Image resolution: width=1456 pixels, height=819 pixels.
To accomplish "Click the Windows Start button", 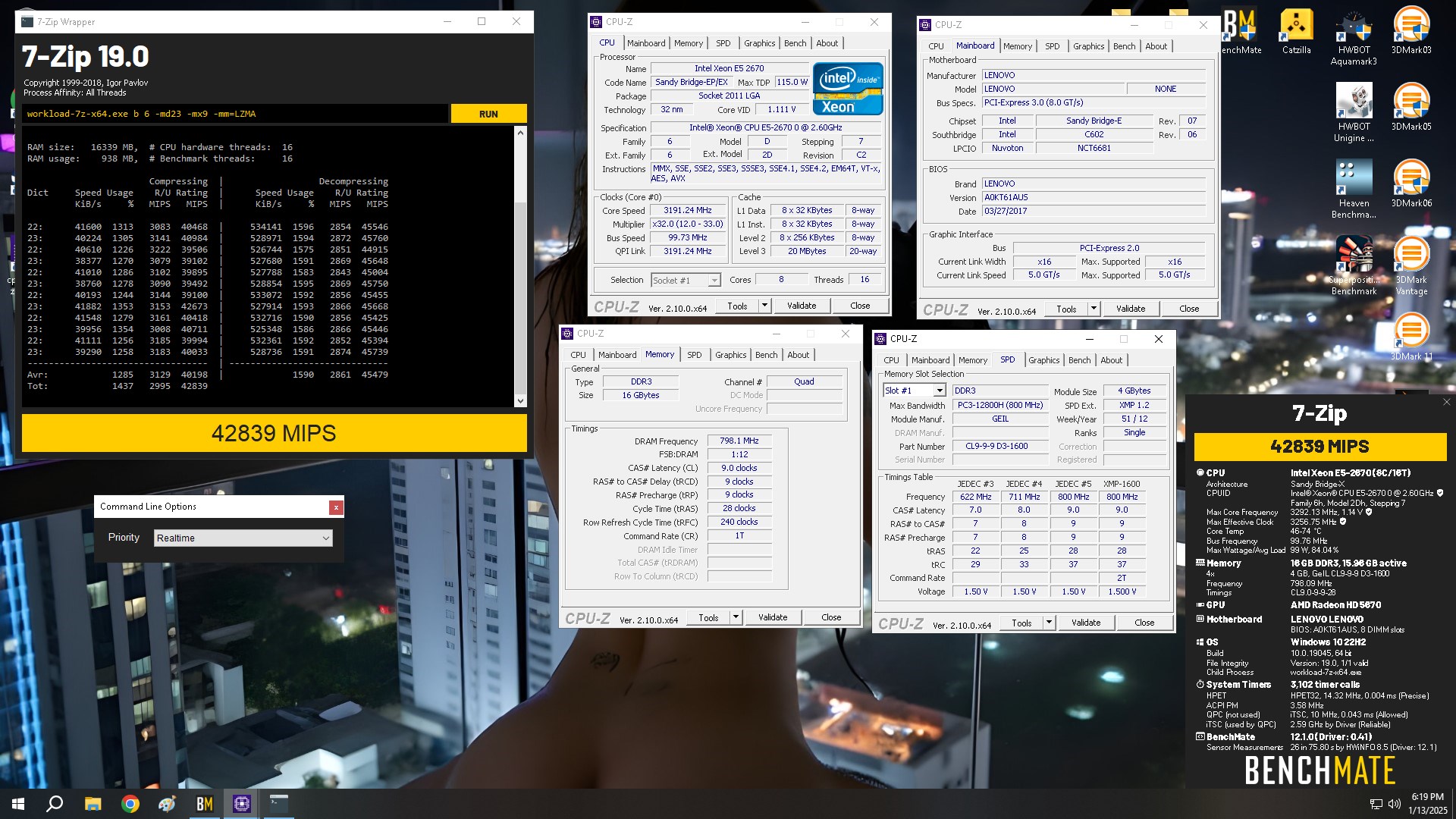I will pos(18,804).
